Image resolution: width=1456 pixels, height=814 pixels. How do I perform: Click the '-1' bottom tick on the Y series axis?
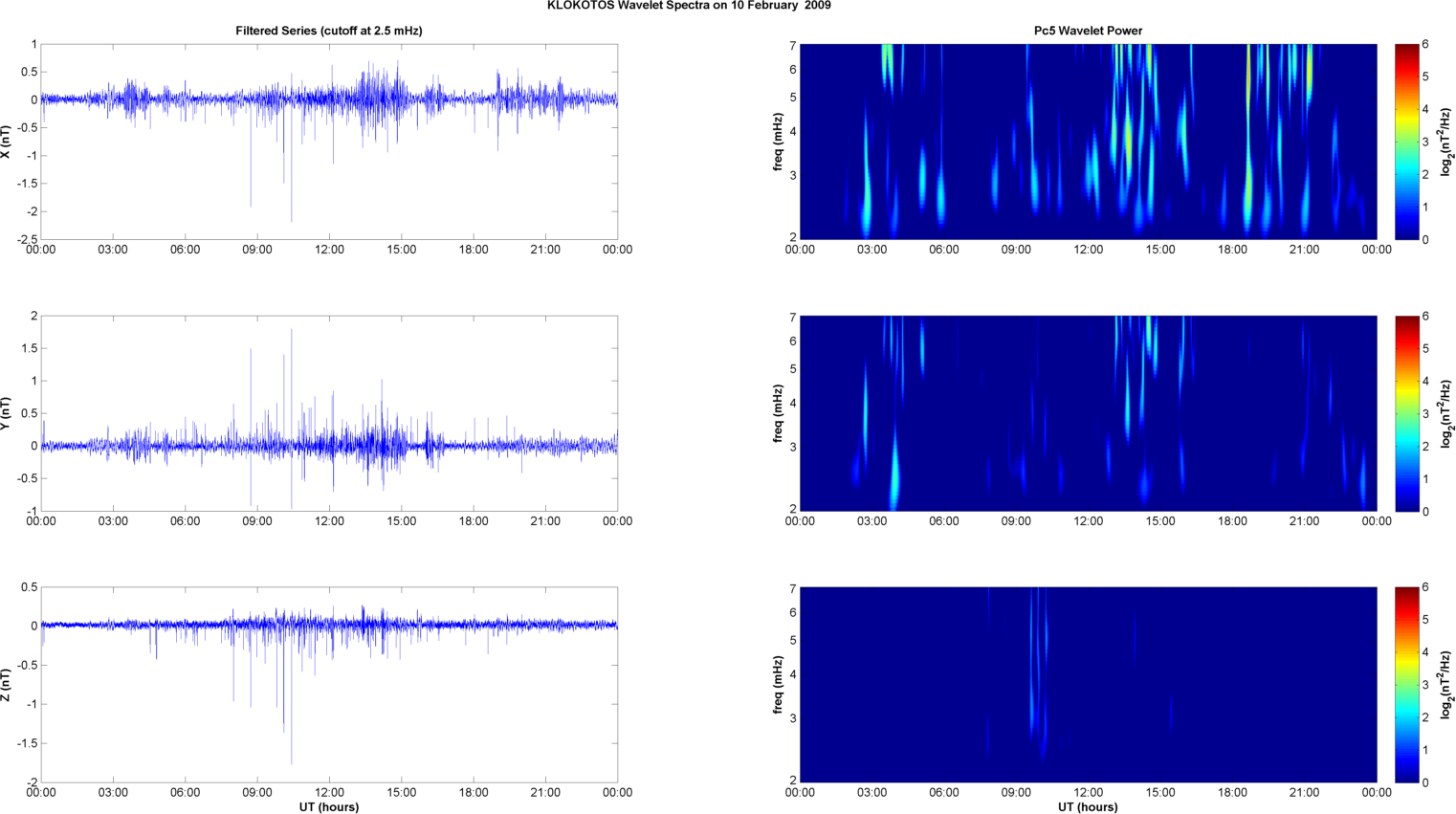32,512
